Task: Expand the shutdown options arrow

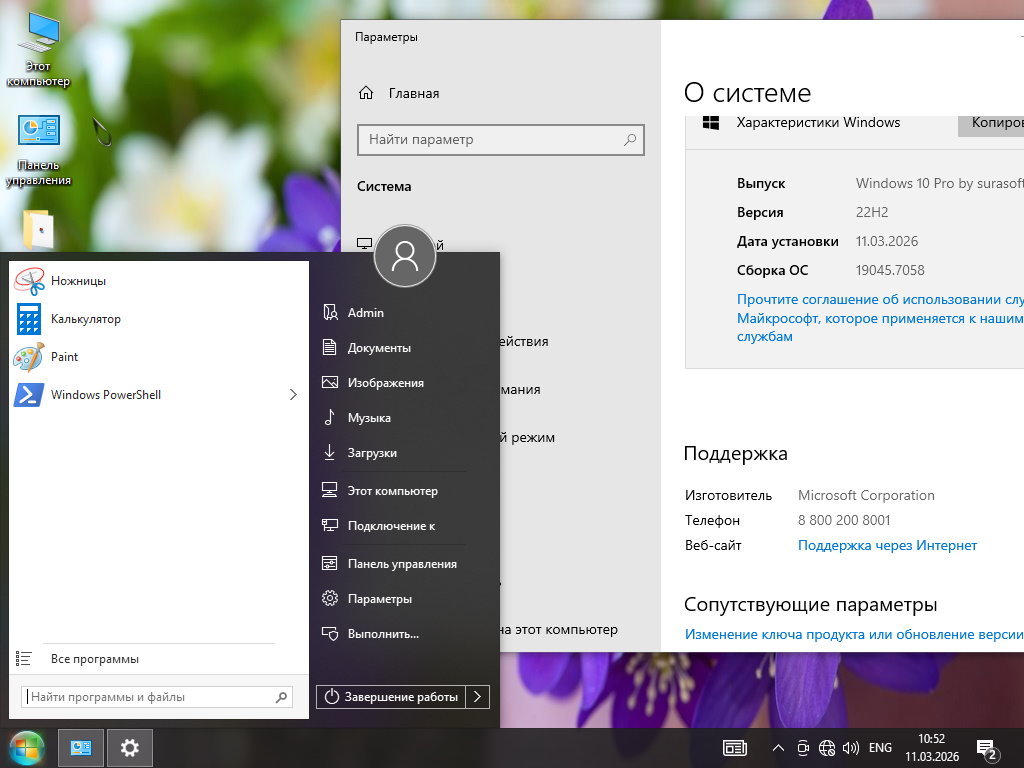Action: (x=478, y=697)
